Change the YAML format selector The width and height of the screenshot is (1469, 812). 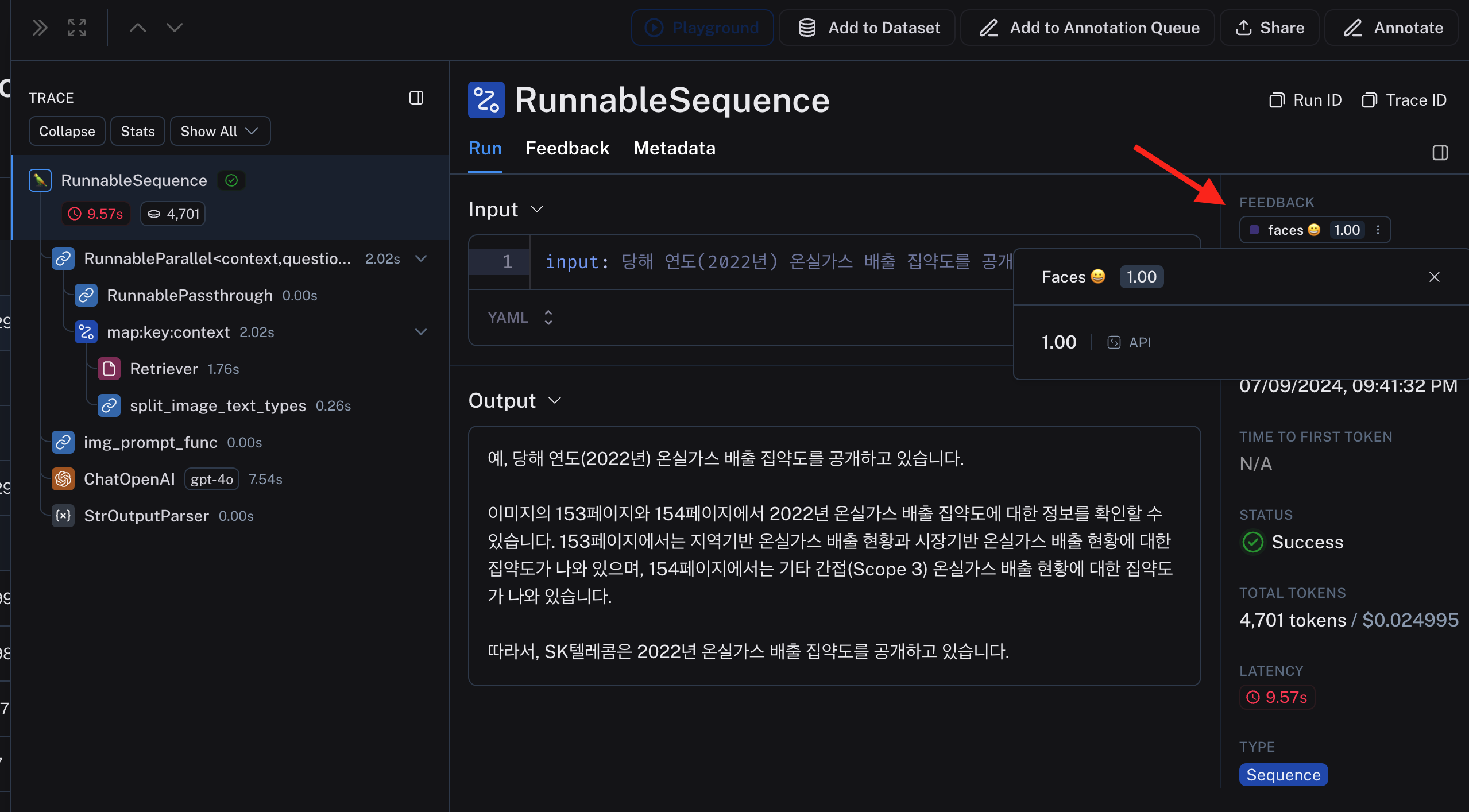coord(520,318)
